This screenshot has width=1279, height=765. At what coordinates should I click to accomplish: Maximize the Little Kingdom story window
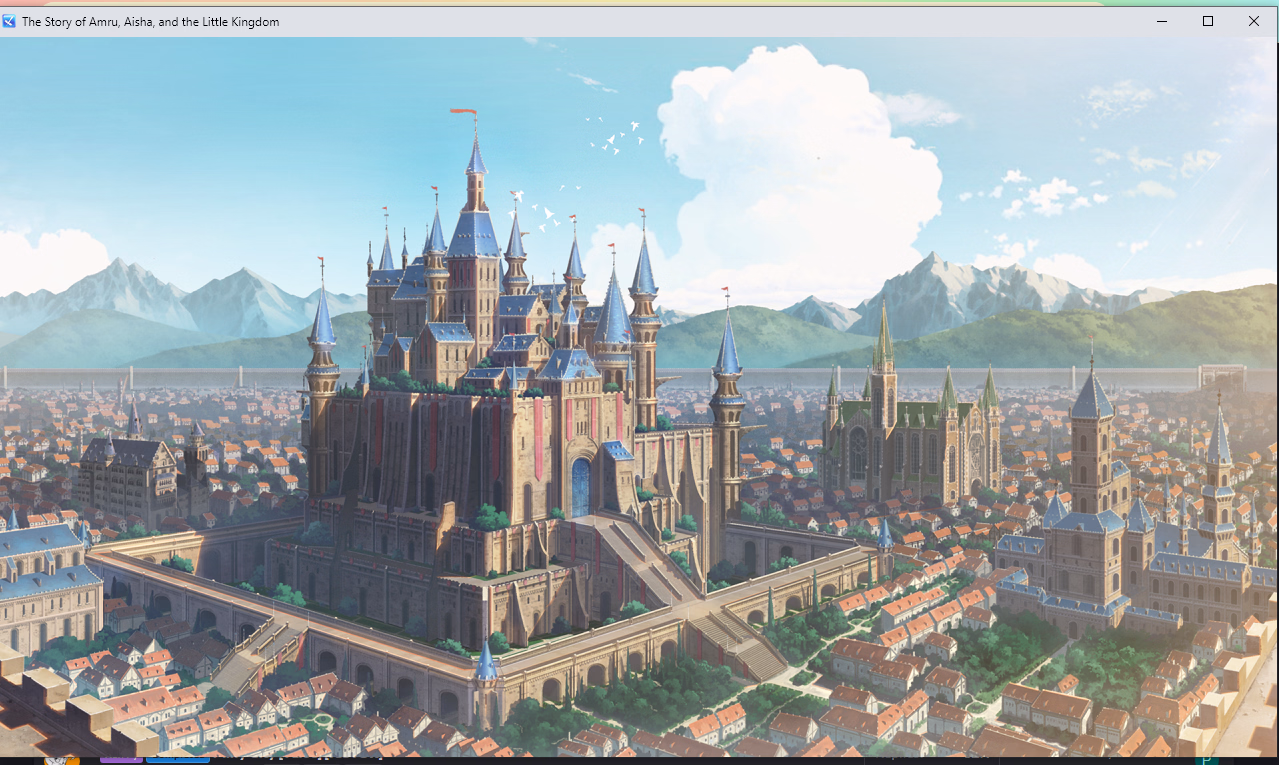coord(1208,21)
